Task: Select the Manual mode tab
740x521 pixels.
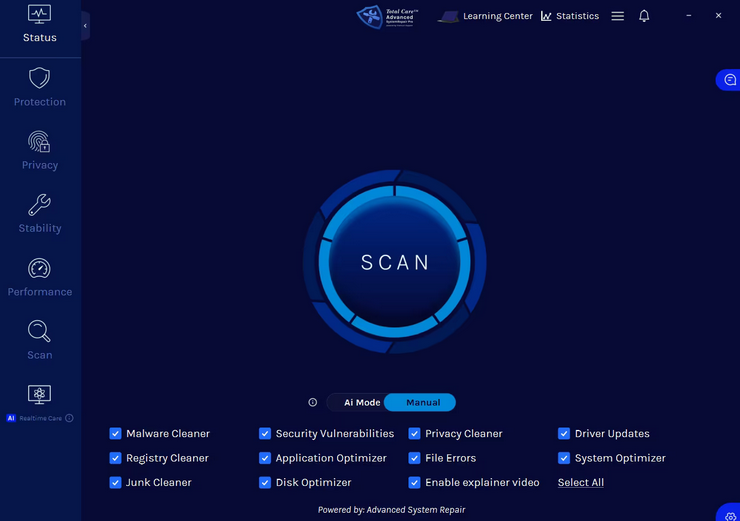Action: [422, 403]
